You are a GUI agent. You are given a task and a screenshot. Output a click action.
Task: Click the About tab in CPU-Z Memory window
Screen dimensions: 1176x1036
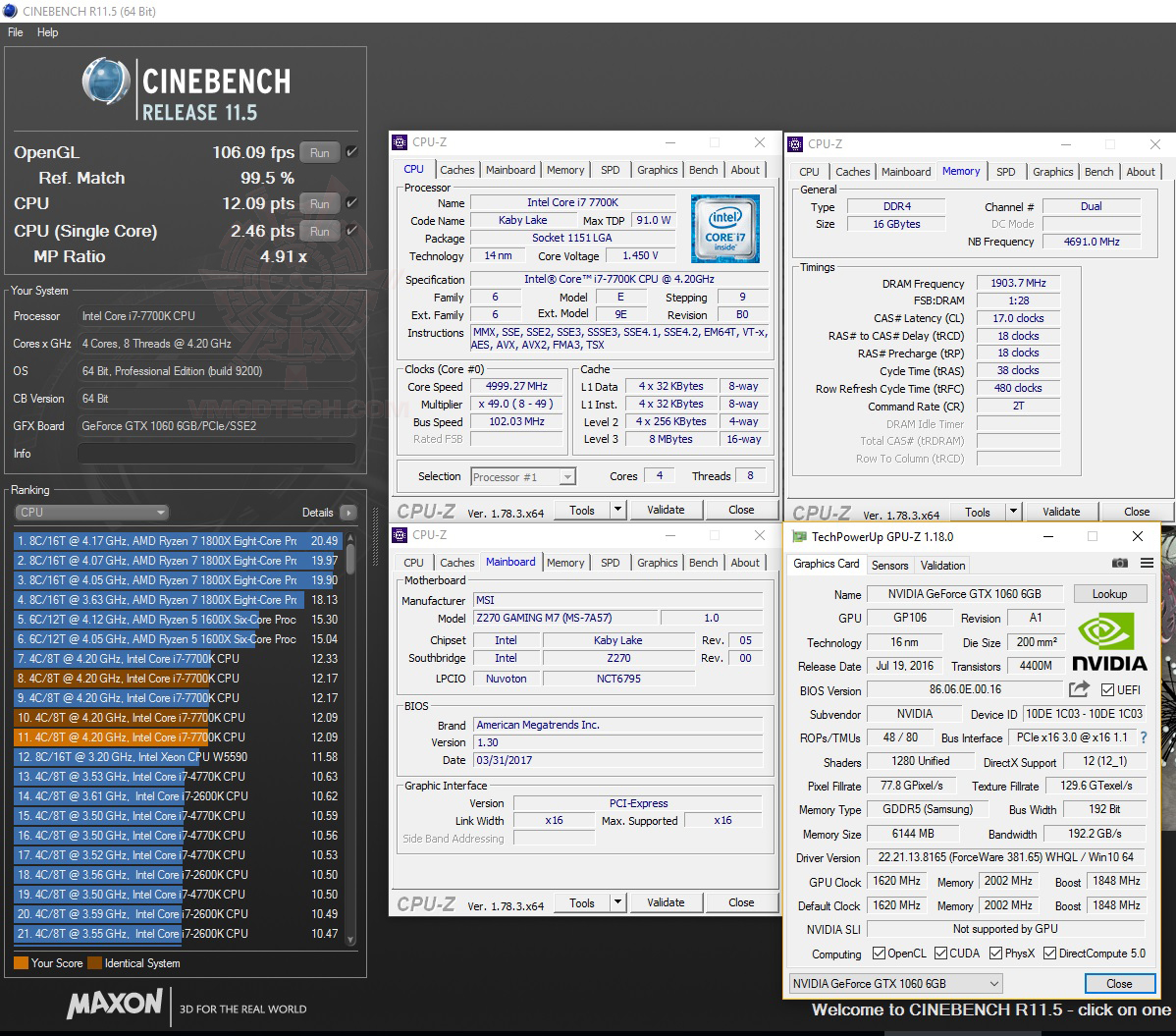[1140, 172]
